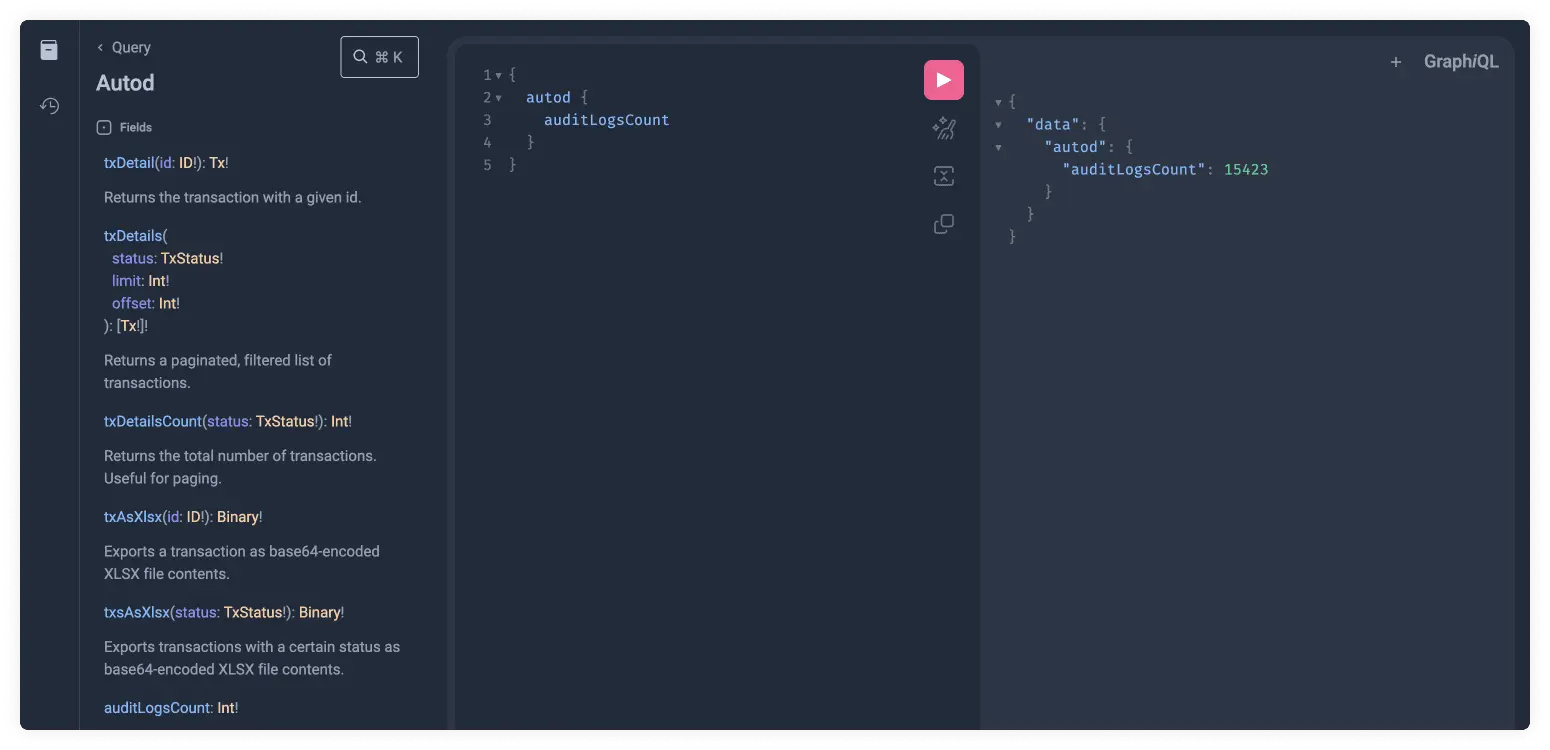Select the auditLogsCount field in the docs
Image resolution: width=1550 pixels, height=750 pixels.
point(156,707)
